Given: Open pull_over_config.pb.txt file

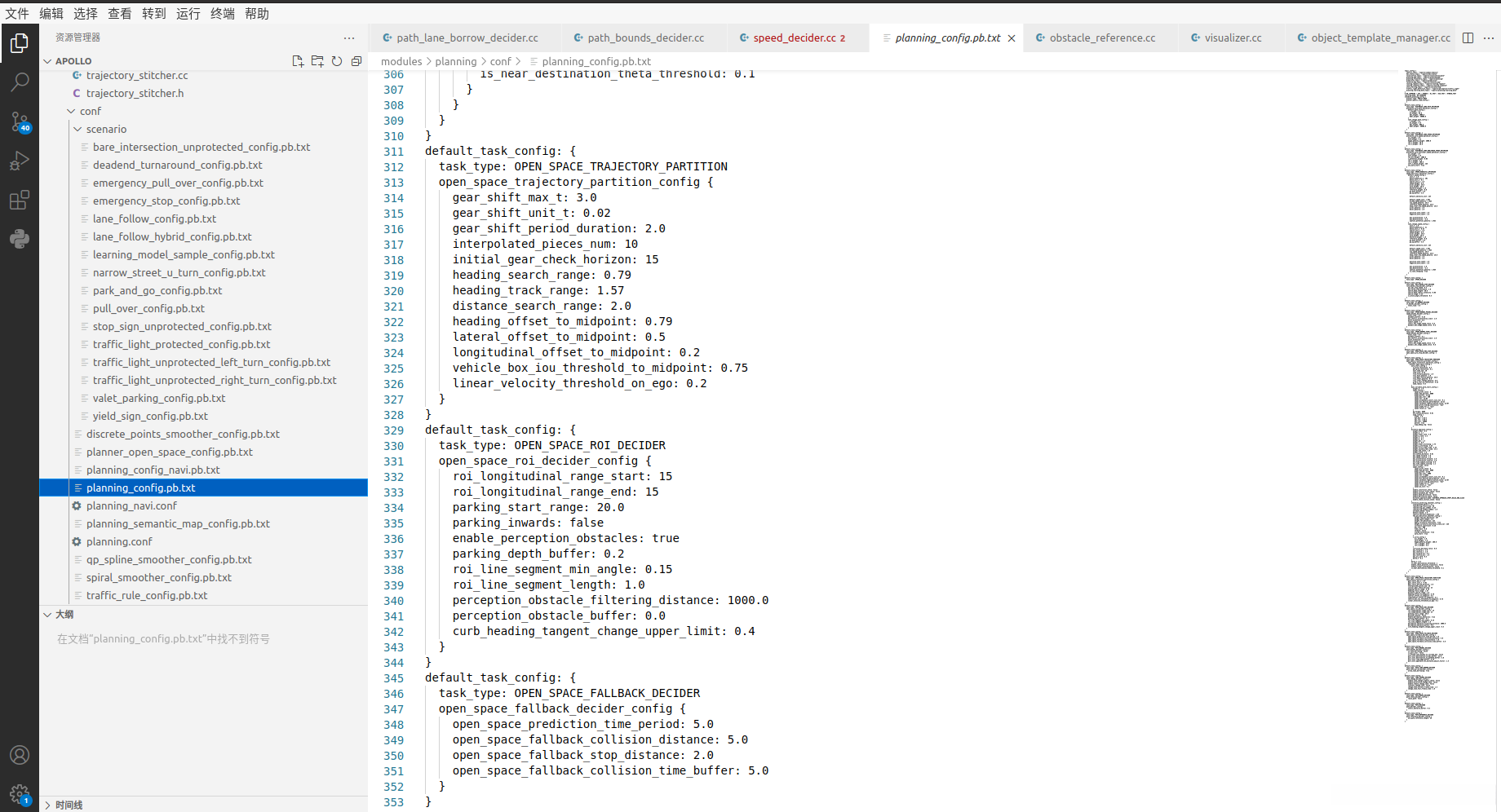Looking at the screenshot, I should pyautogui.click(x=148, y=308).
